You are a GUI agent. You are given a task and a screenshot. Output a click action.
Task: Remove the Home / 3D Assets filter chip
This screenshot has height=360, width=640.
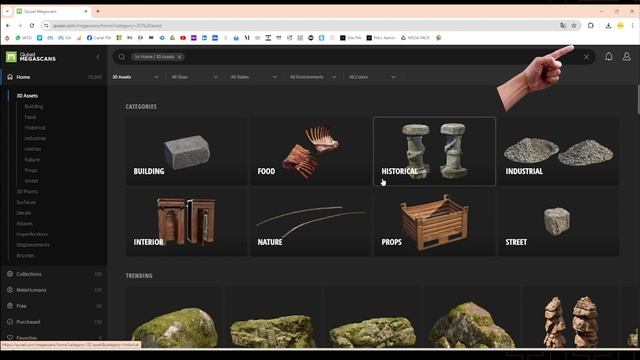coord(179,57)
